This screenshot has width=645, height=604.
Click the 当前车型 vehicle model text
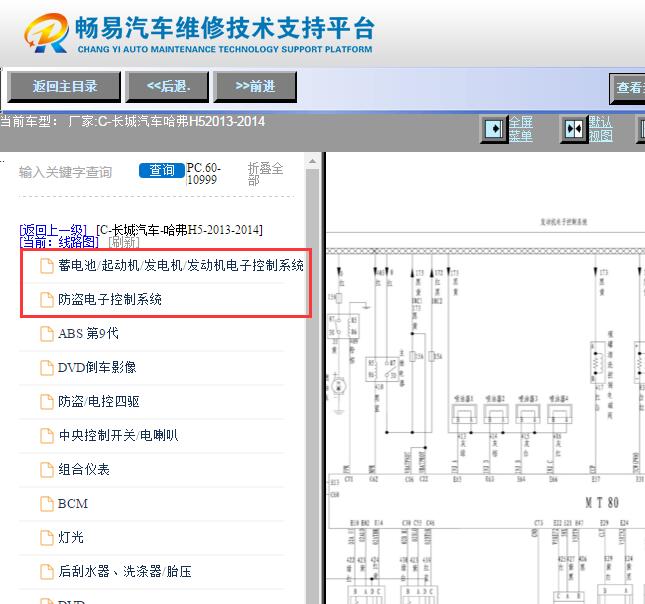click(132, 121)
